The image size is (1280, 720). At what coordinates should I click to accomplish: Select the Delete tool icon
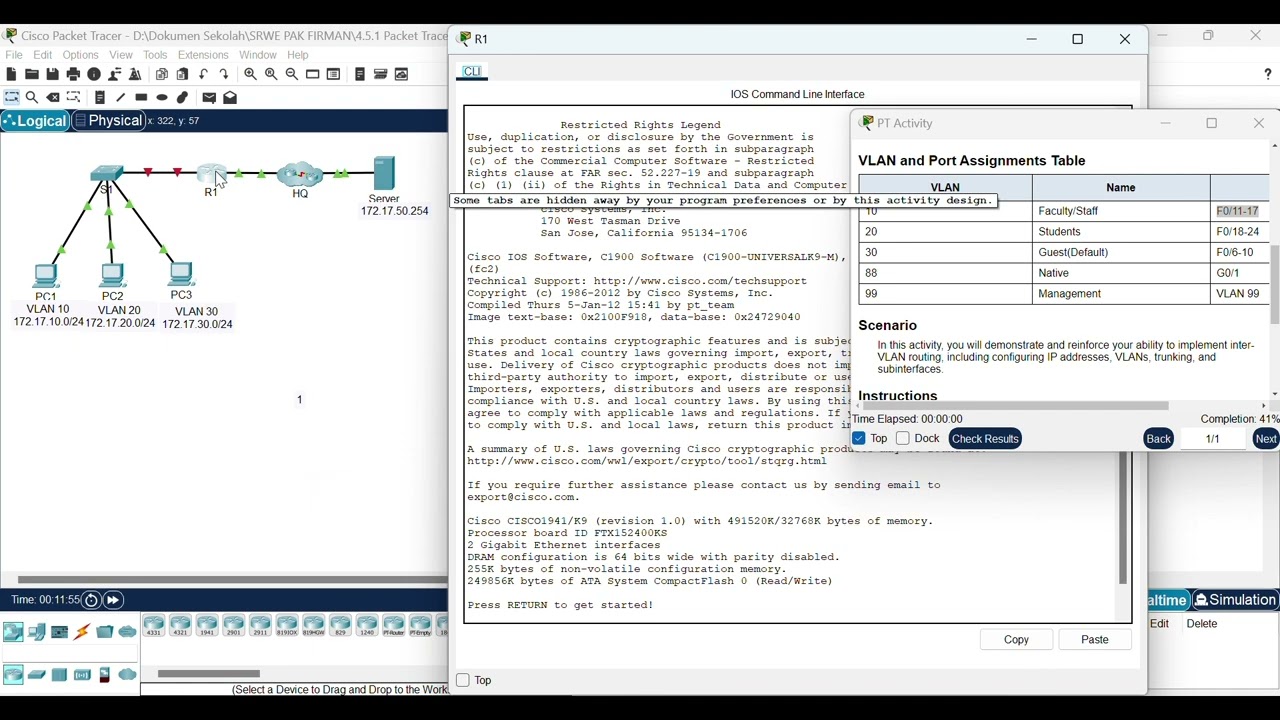pyautogui.click(x=53, y=98)
